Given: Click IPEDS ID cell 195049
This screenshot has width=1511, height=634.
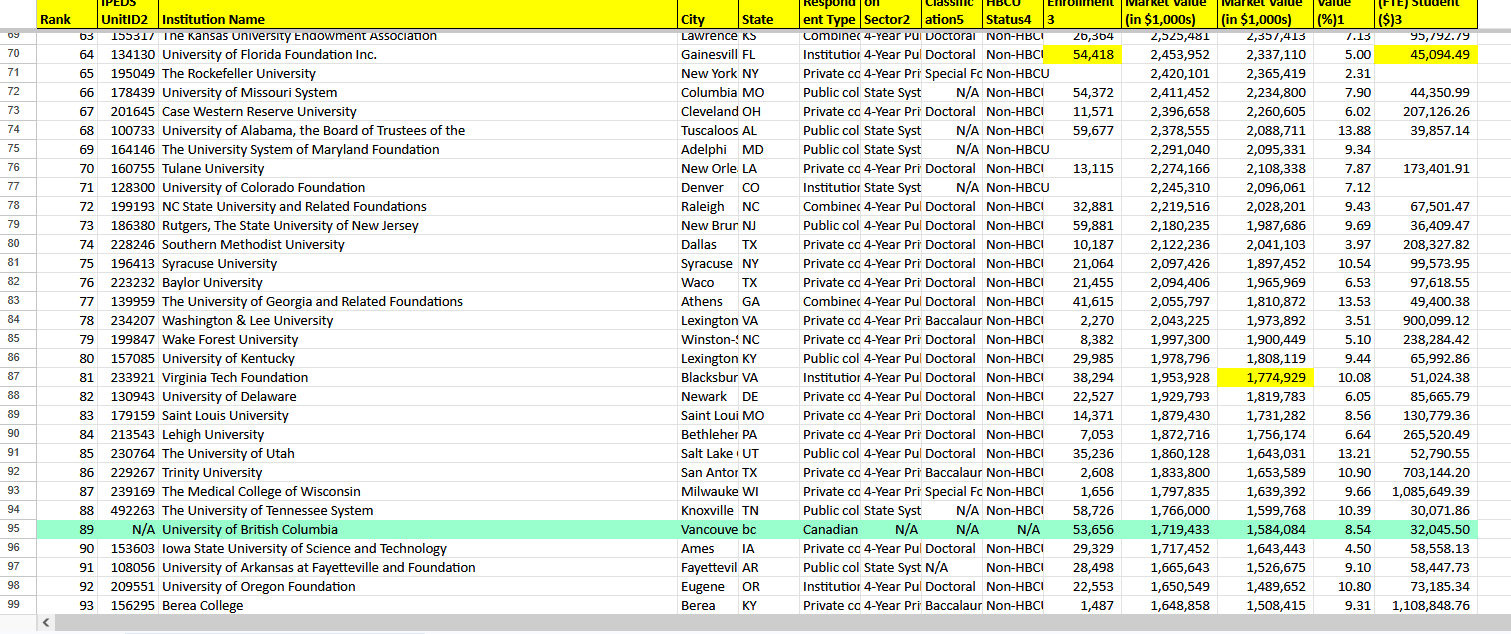Looking at the screenshot, I should pos(127,73).
